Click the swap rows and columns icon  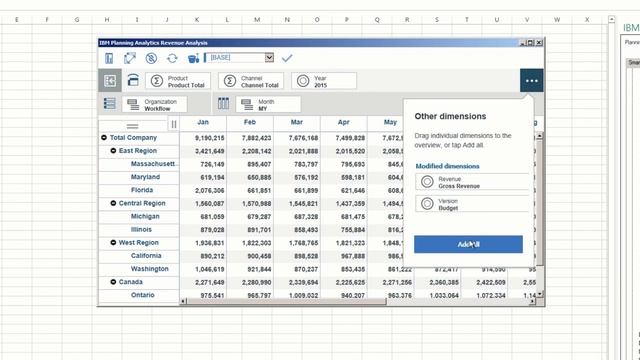130,58
